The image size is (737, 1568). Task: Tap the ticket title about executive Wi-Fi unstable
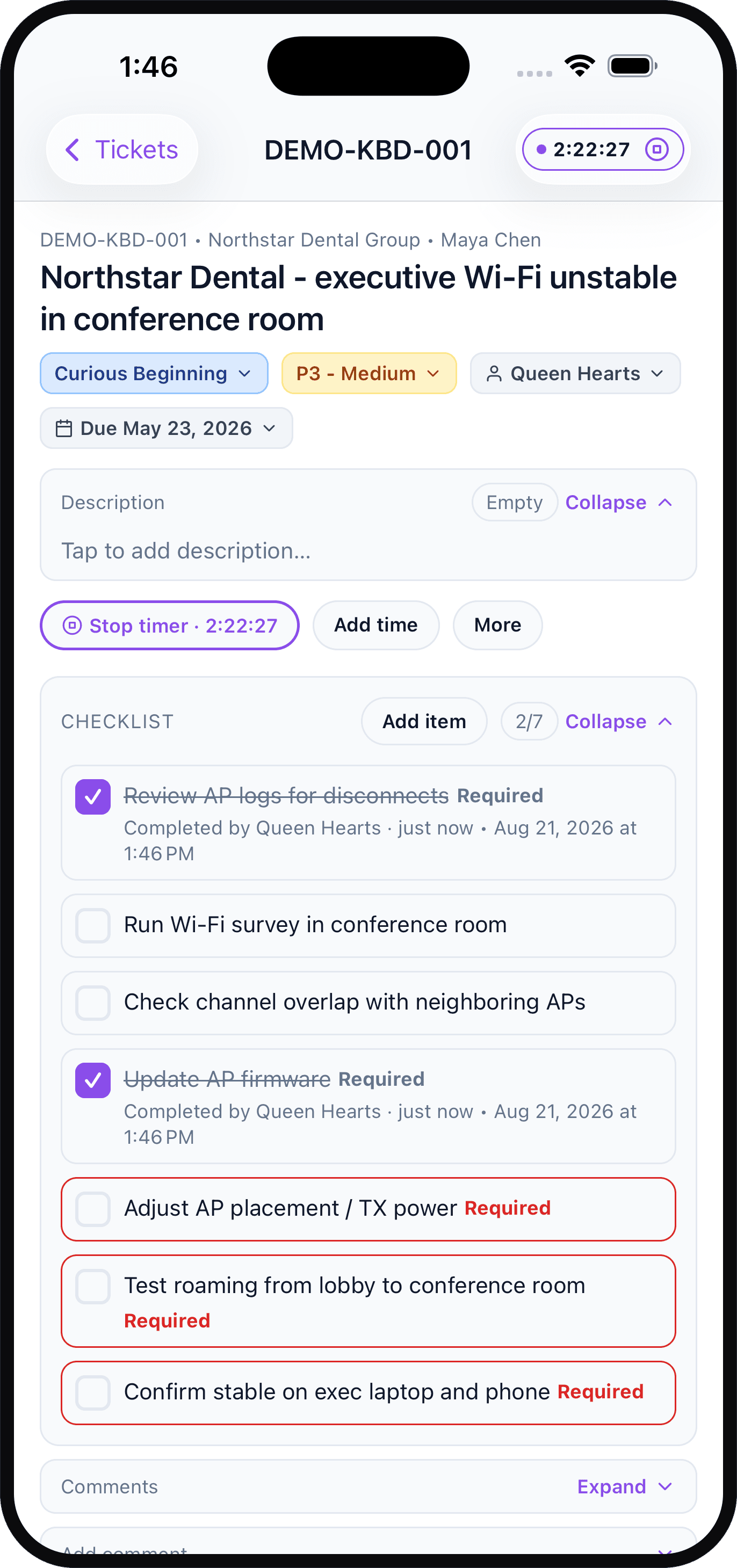358,298
